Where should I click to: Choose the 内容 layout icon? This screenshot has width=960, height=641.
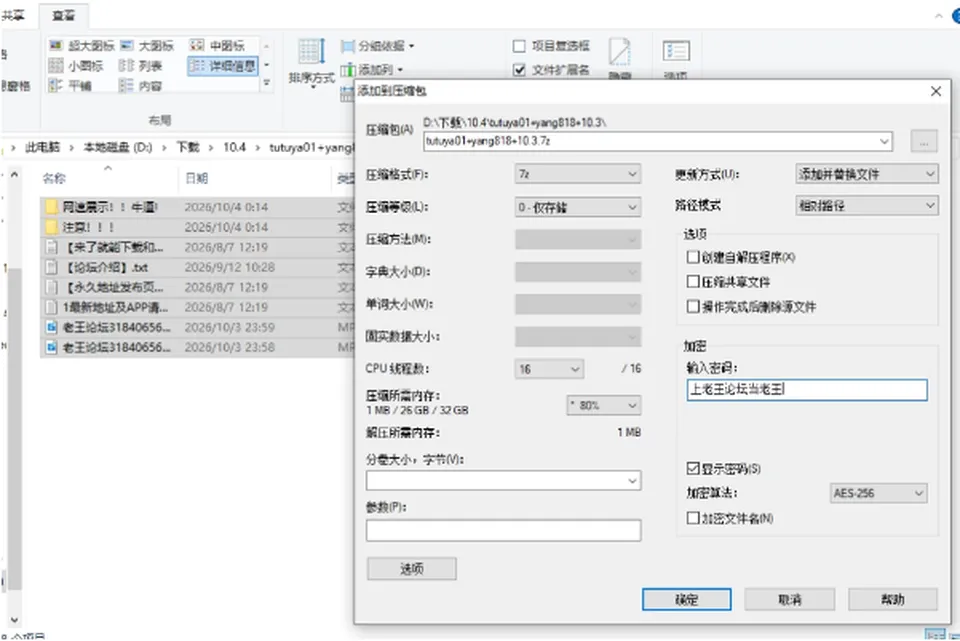127,86
